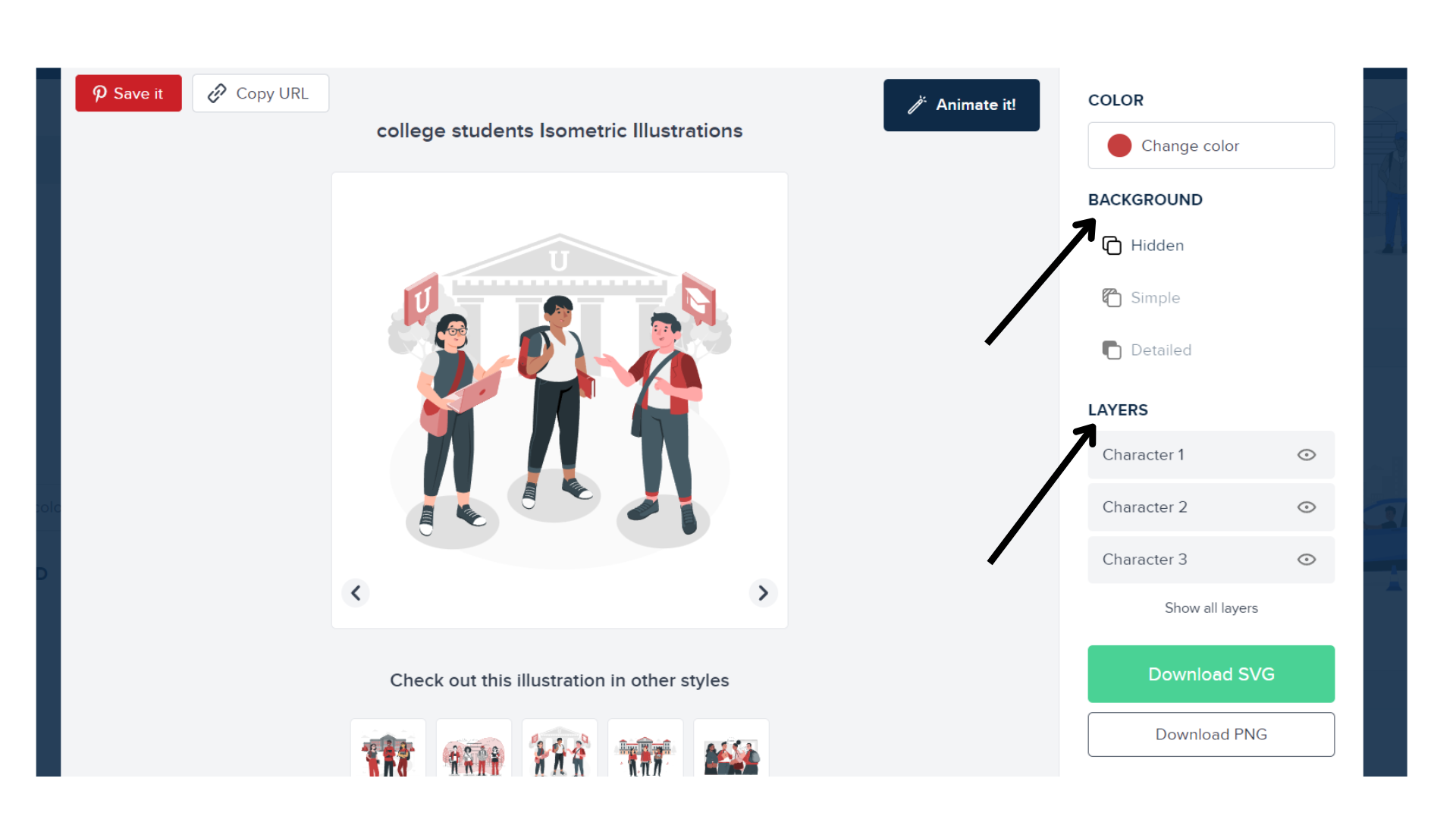
Task: Navigate to next illustration using right arrow
Action: 762,592
